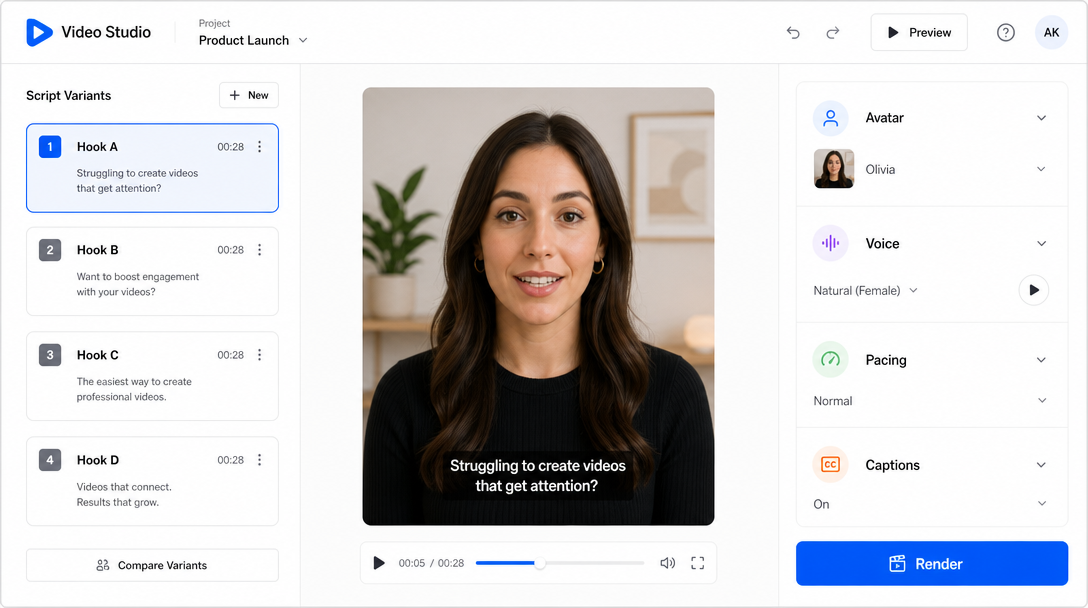This screenshot has height=608, width=1088.
Task: Select the Hook B script variant
Action: point(152,271)
